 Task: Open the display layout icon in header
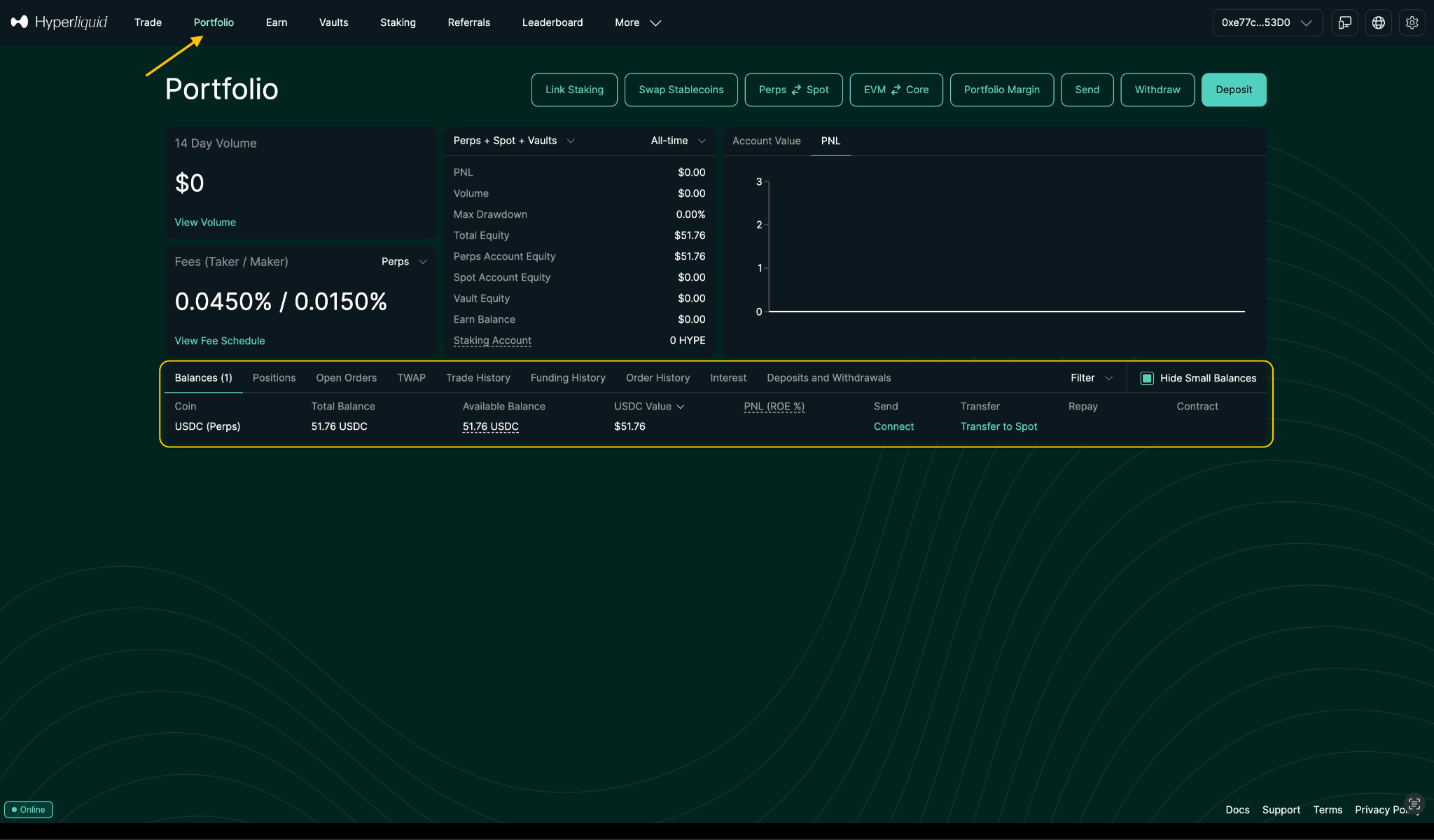pos(1345,22)
